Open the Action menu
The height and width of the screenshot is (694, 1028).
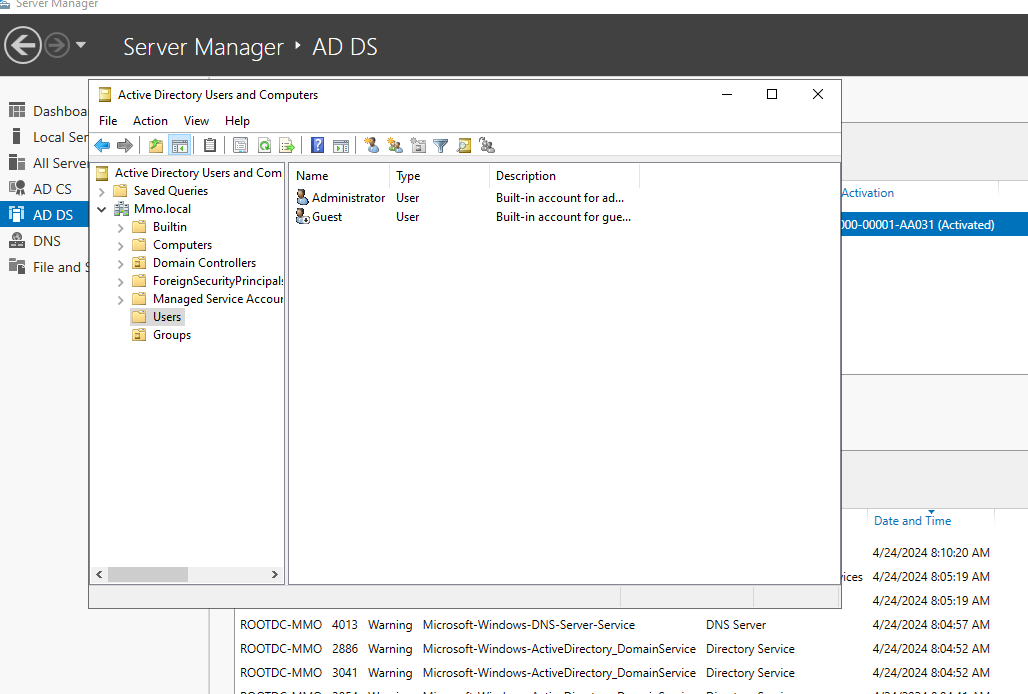(x=150, y=121)
